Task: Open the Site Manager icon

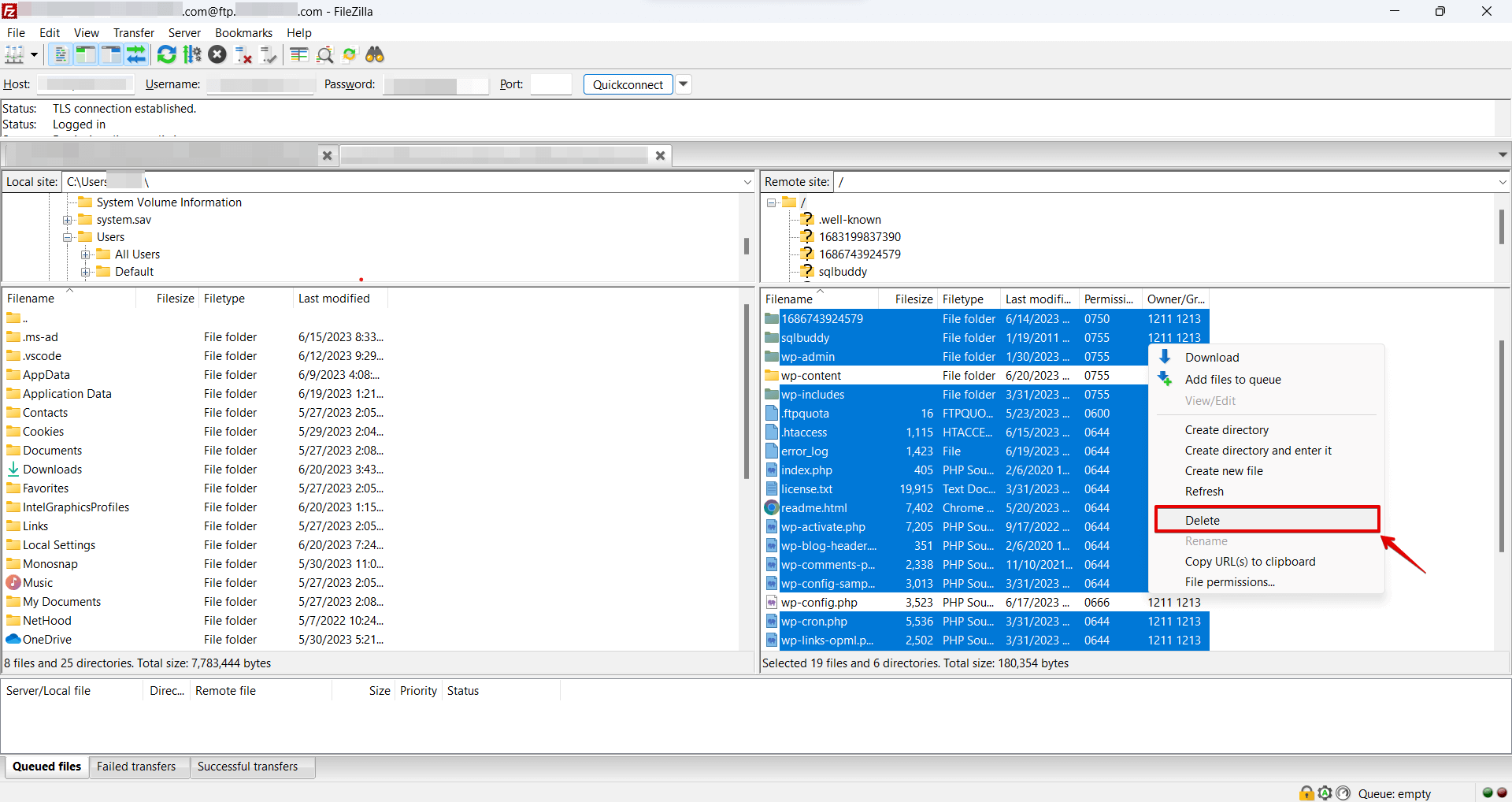Action: click(14, 54)
